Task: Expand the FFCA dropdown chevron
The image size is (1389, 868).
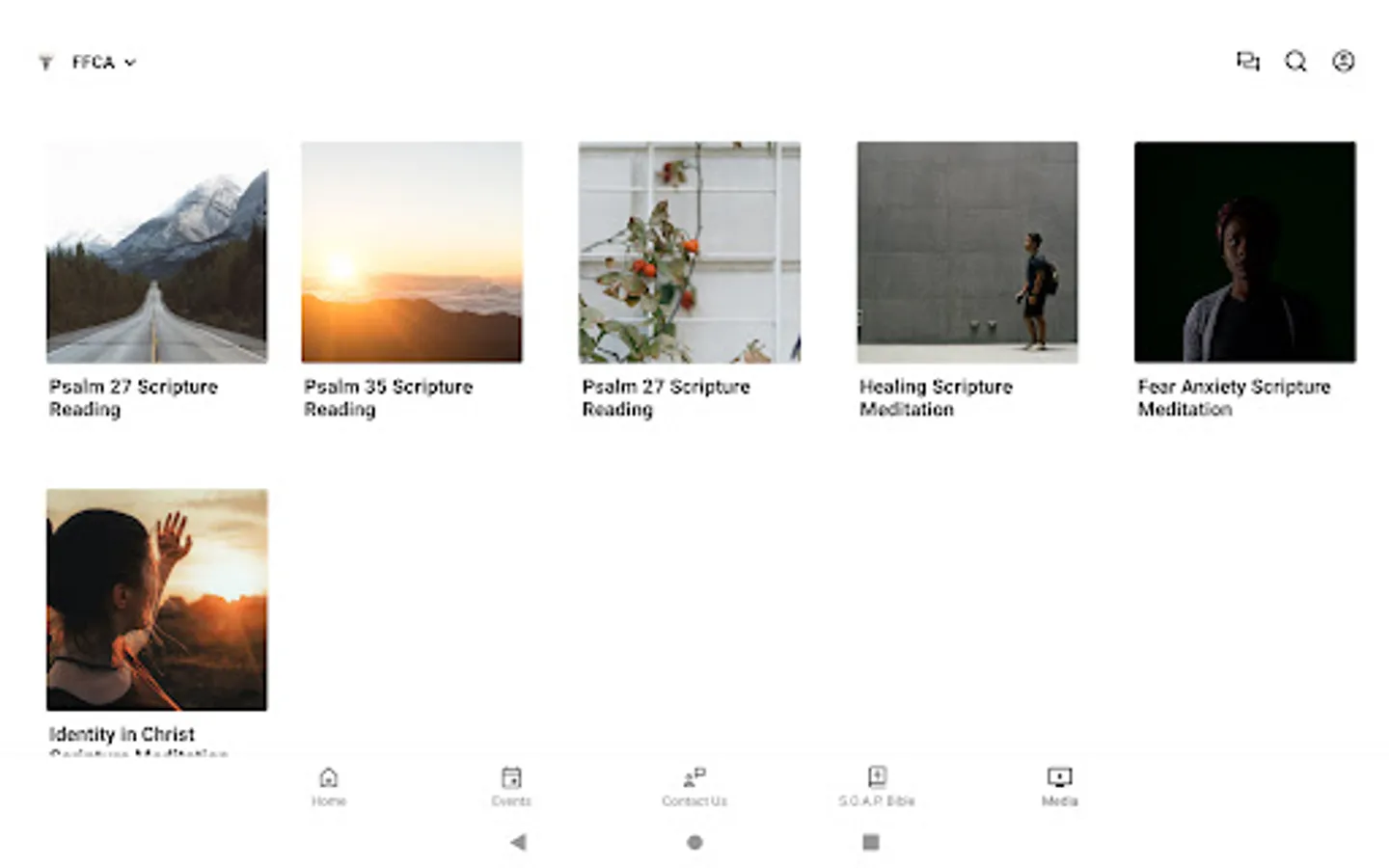Action: pyautogui.click(x=130, y=63)
